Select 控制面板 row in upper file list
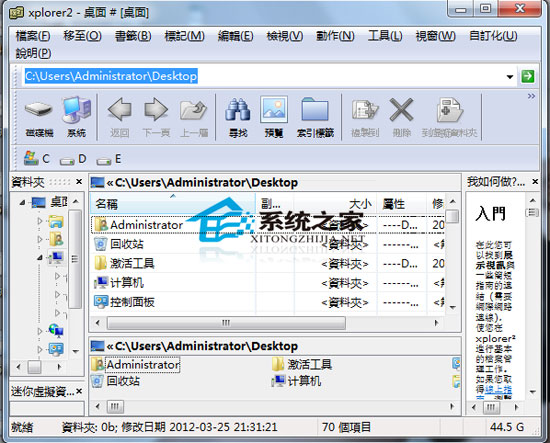Screen dimensions: 550x443 [x=267, y=302]
